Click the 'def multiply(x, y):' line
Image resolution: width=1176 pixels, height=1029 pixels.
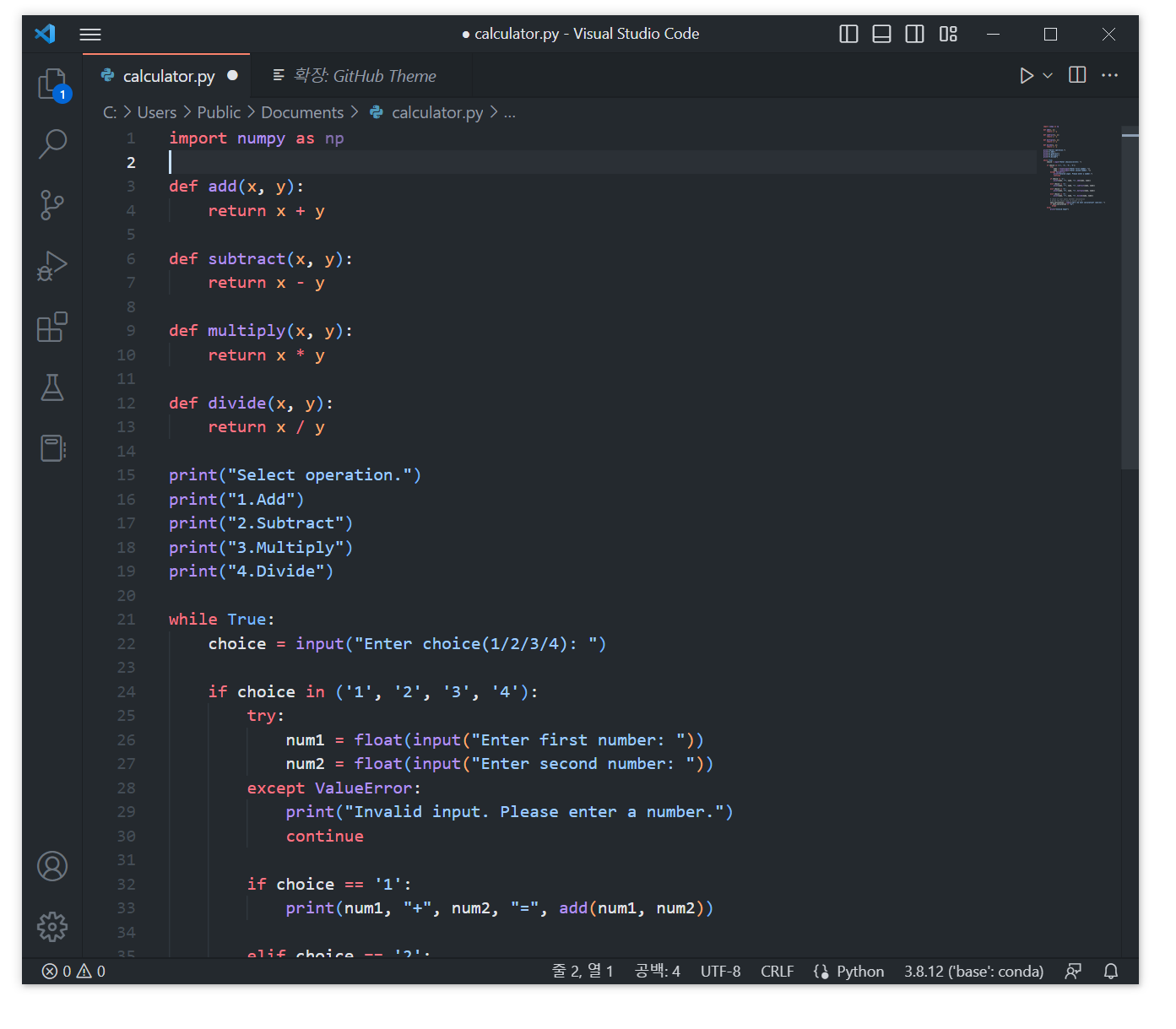261,331
